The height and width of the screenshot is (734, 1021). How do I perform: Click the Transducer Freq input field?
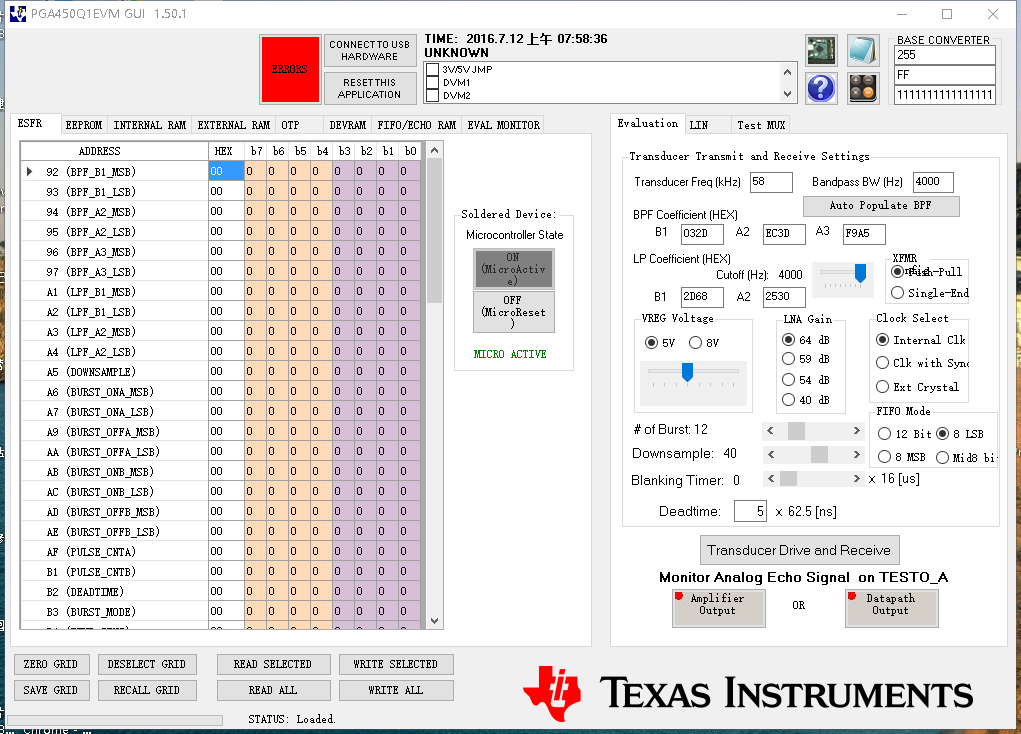tap(771, 182)
